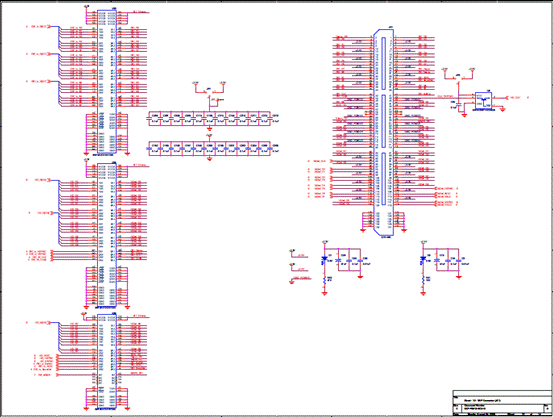The image size is (553, 417).
Task: Select the left LED diode symbol
Action: (x=324, y=259)
